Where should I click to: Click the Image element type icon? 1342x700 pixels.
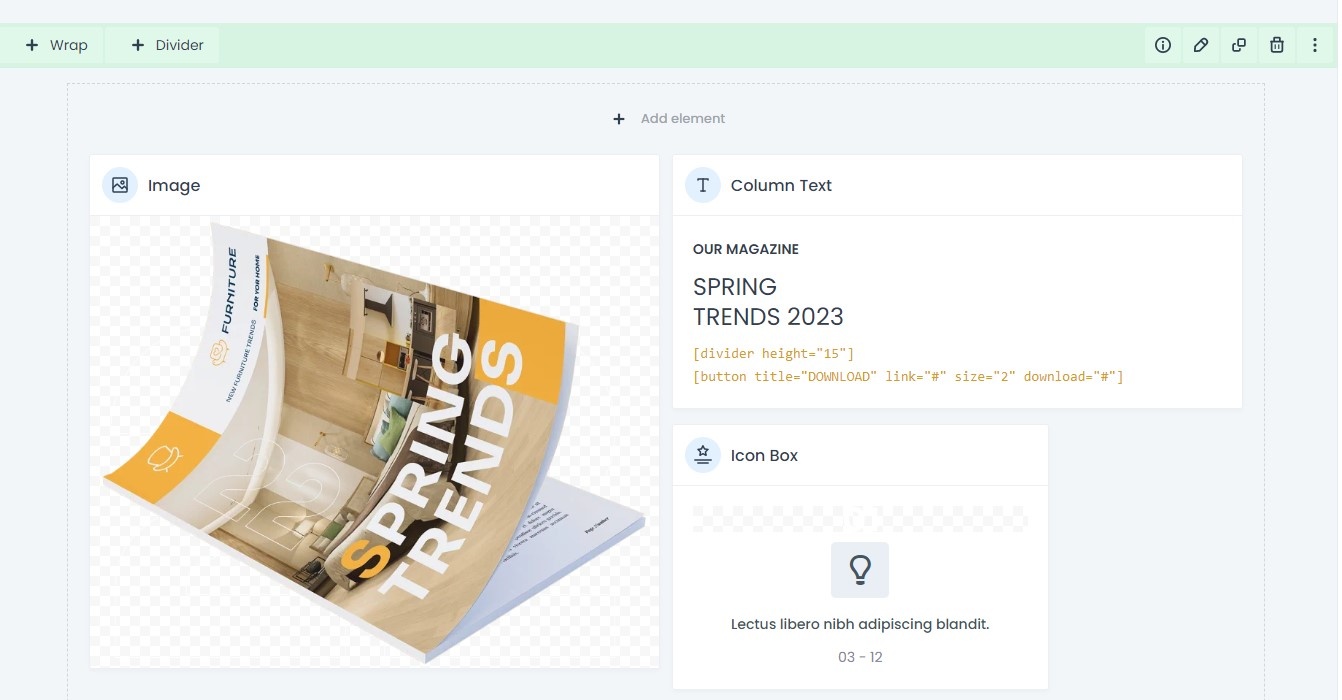[x=120, y=185]
